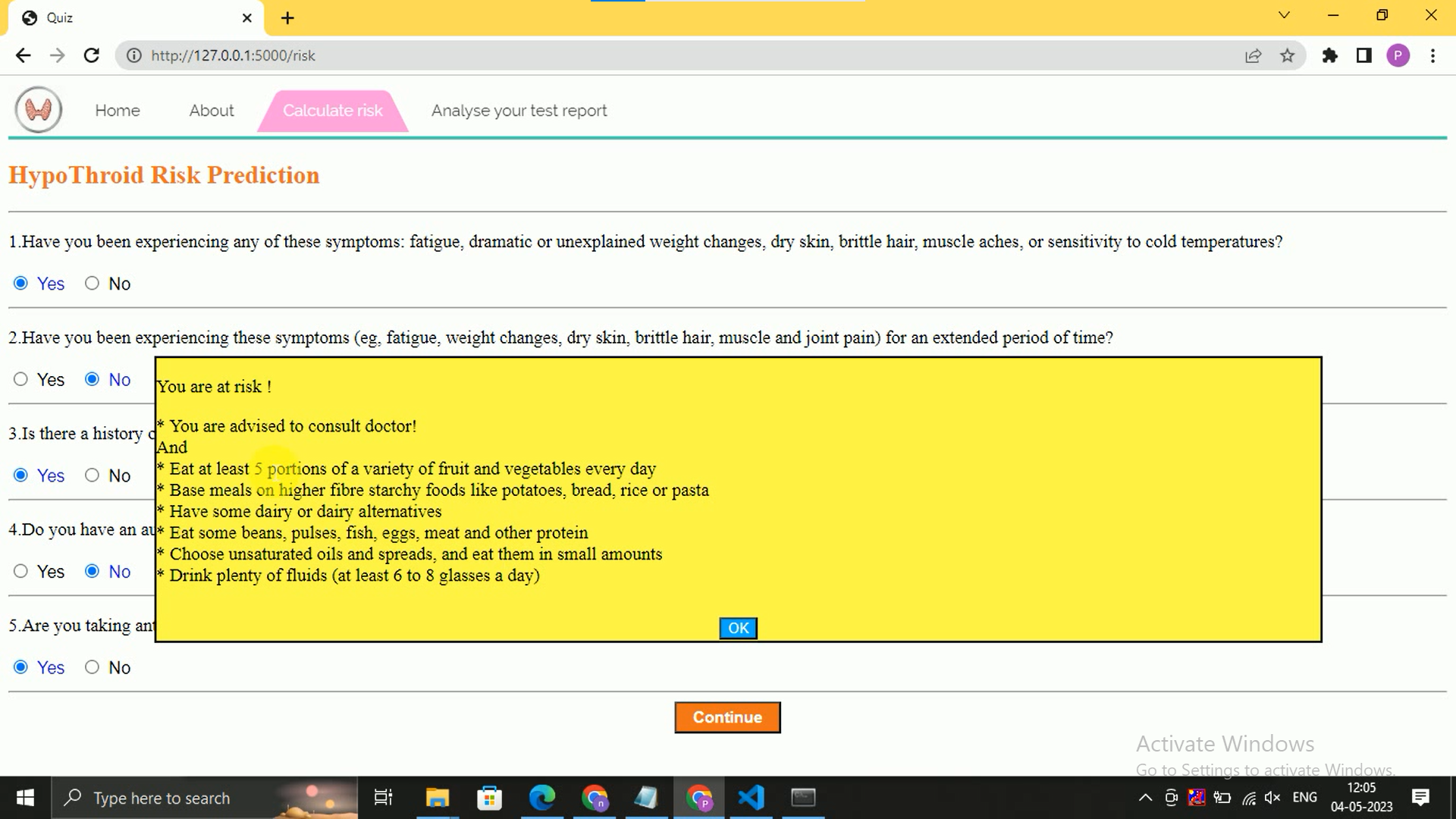The width and height of the screenshot is (1456, 819).
Task: Click 'You are advised to consult doctor!' line
Action: [x=293, y=426]
